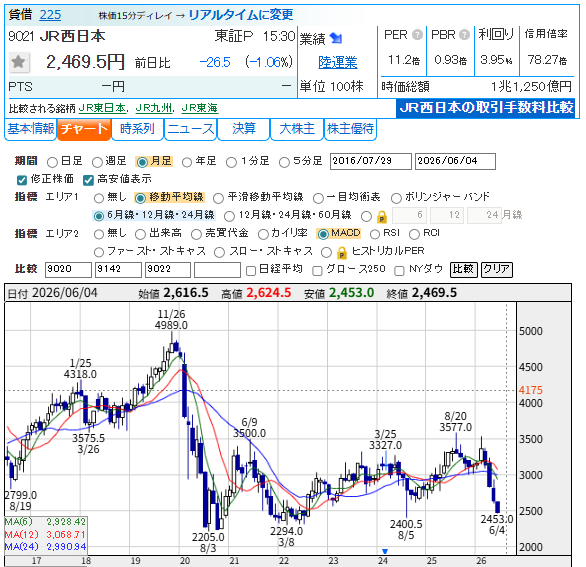The image size is (586, 567).
Task: Select 12月線・24月線・60月線 option
Action: pos(229,216)
